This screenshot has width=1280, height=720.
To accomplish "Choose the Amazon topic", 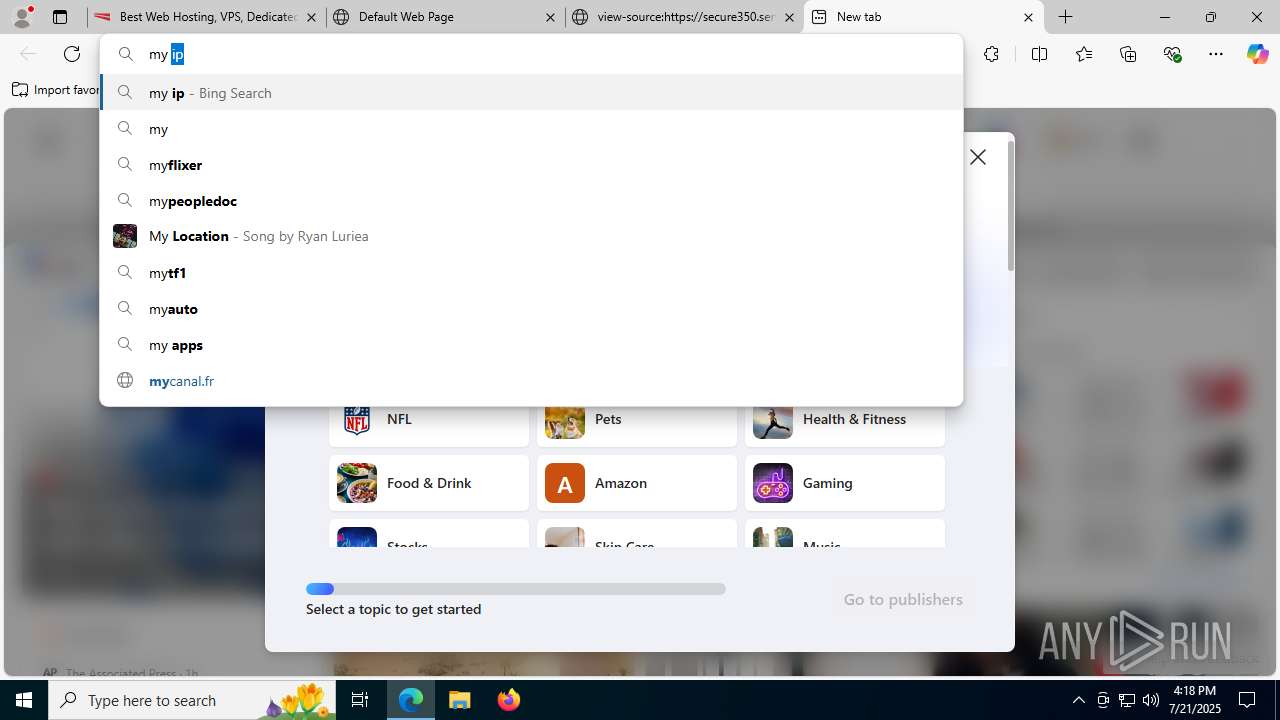I will point(637,483).
